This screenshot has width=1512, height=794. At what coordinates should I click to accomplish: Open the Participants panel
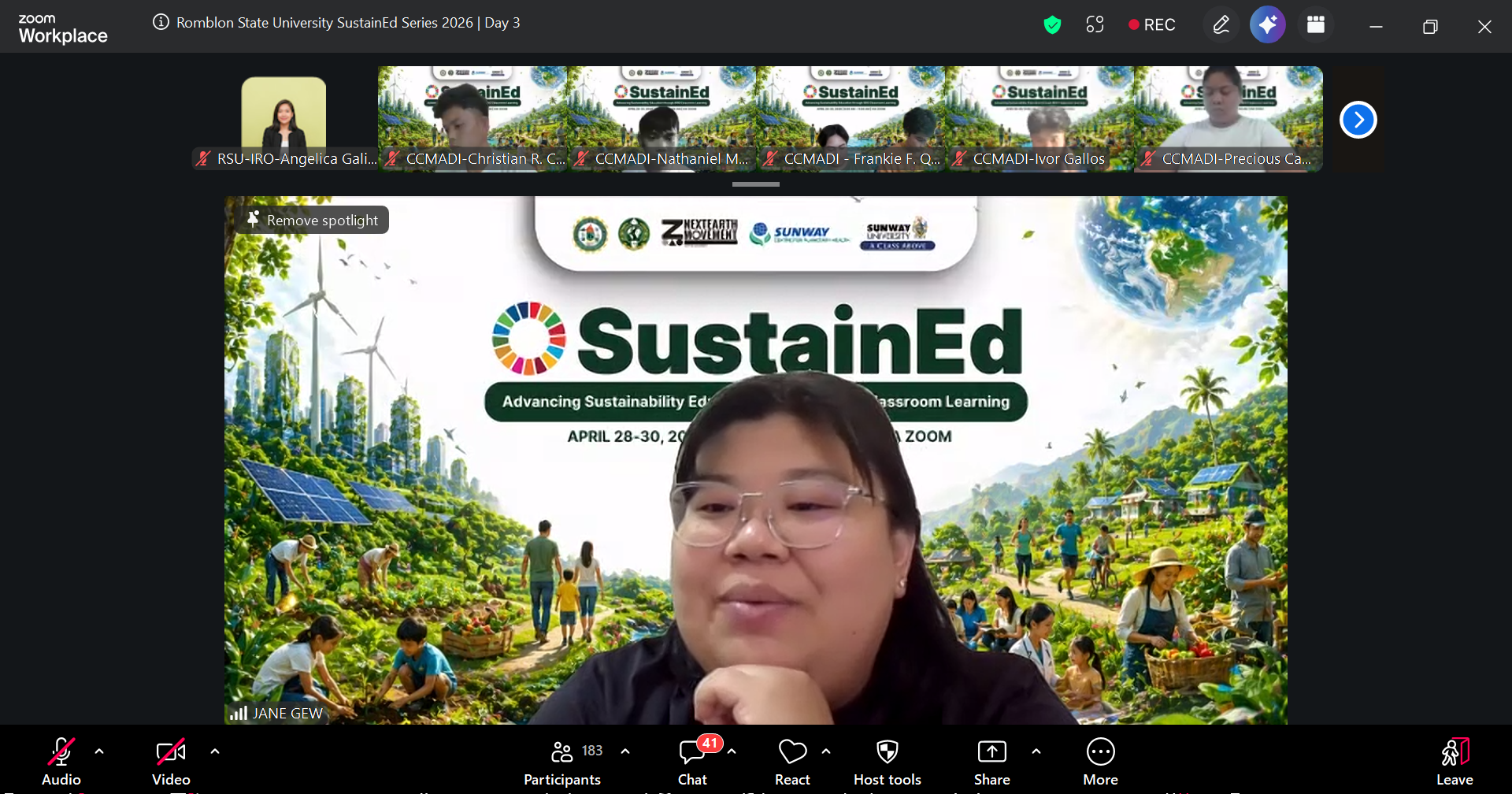tap(562, 761)
